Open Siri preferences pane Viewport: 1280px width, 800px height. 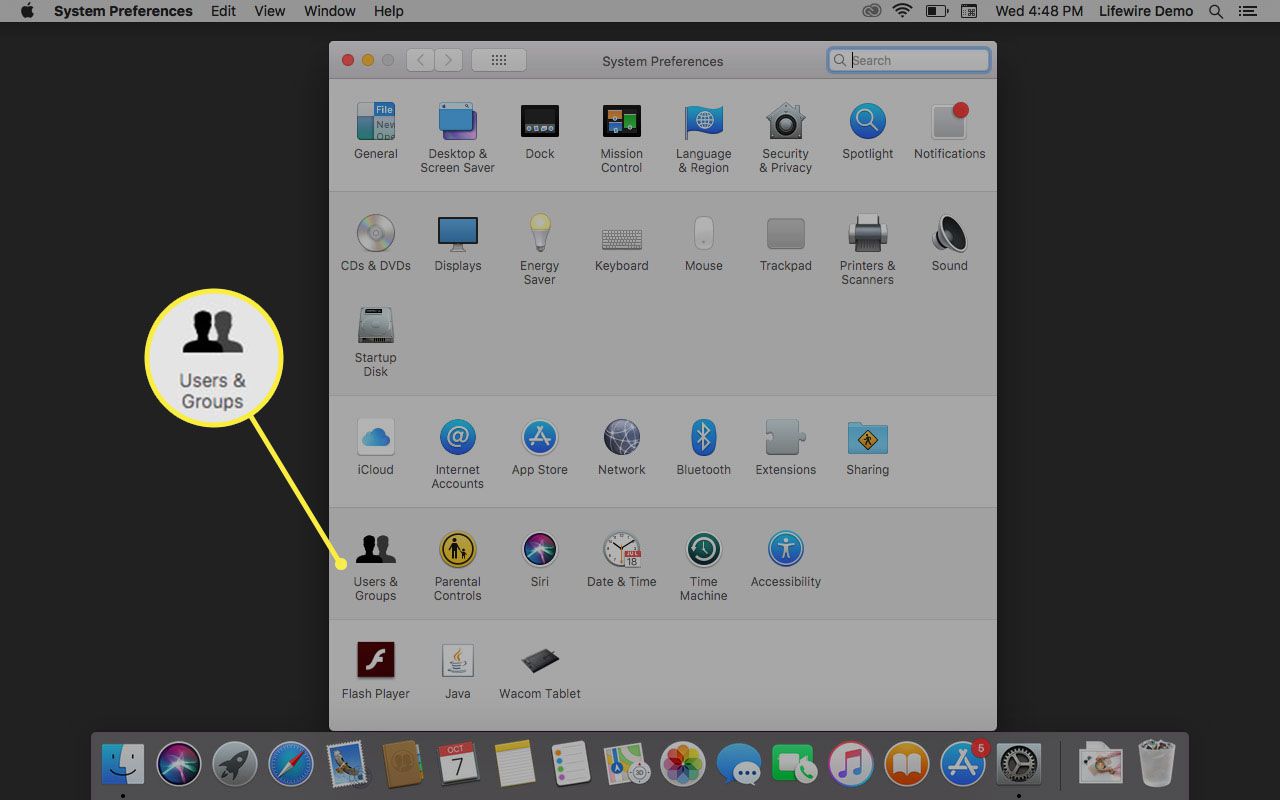pyautogui.click(x=540, y=558)
